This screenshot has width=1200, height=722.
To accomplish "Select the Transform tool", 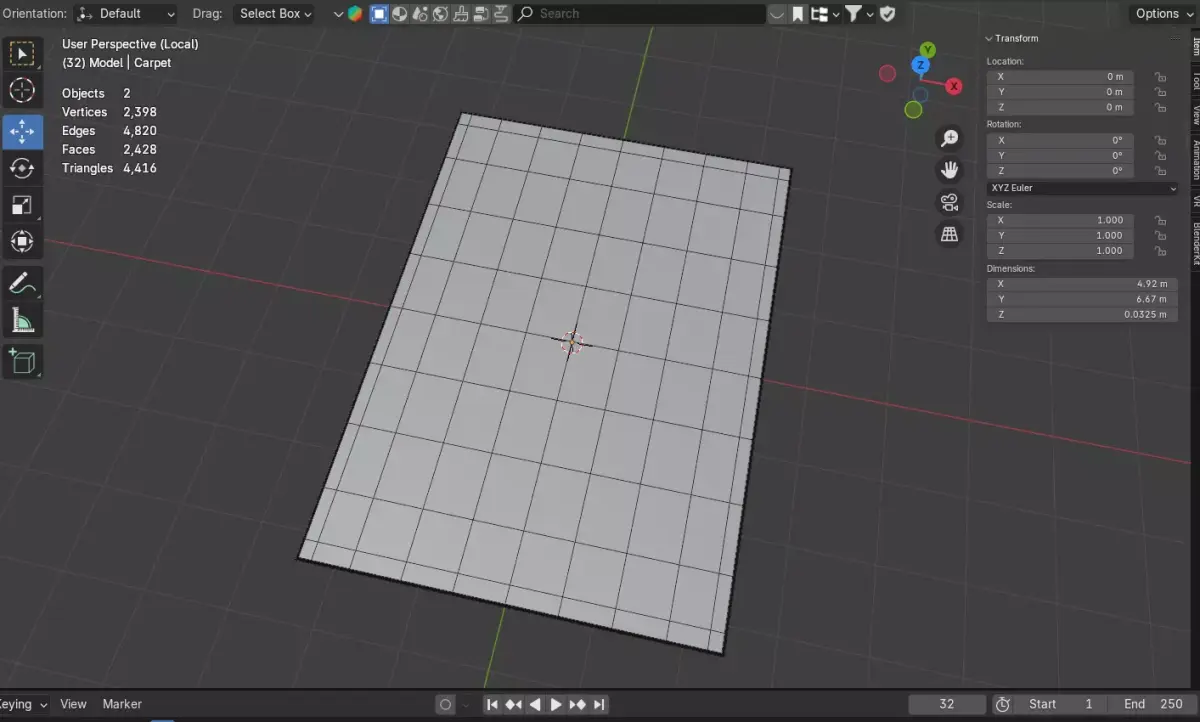I will pos(22,242).
